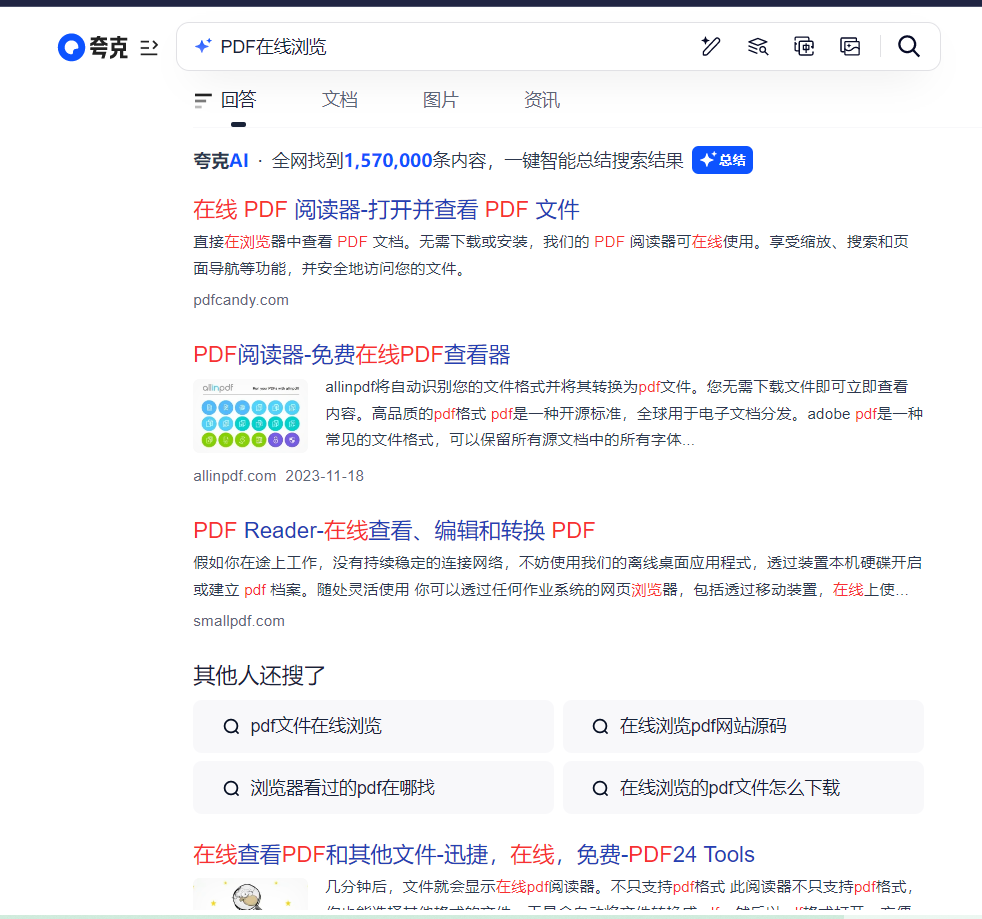
Task: Switch to the 文档 tab
Action: [x=340, y=100]
